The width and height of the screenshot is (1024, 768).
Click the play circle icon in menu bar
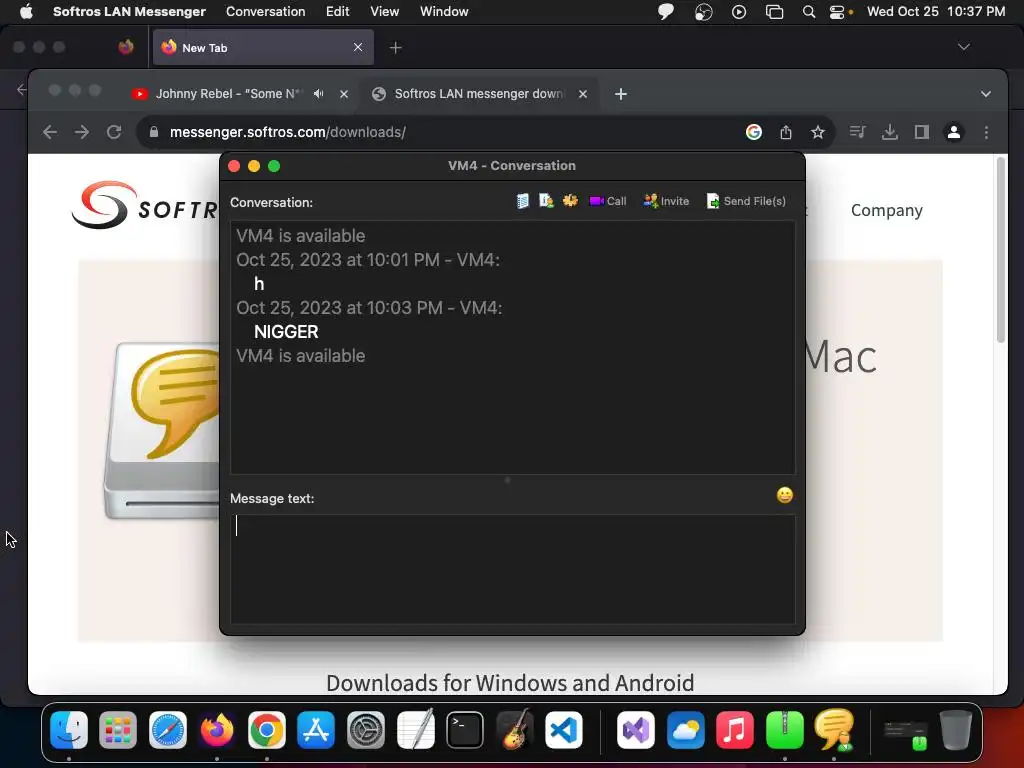pyautogui.click(x=739, y=12)
